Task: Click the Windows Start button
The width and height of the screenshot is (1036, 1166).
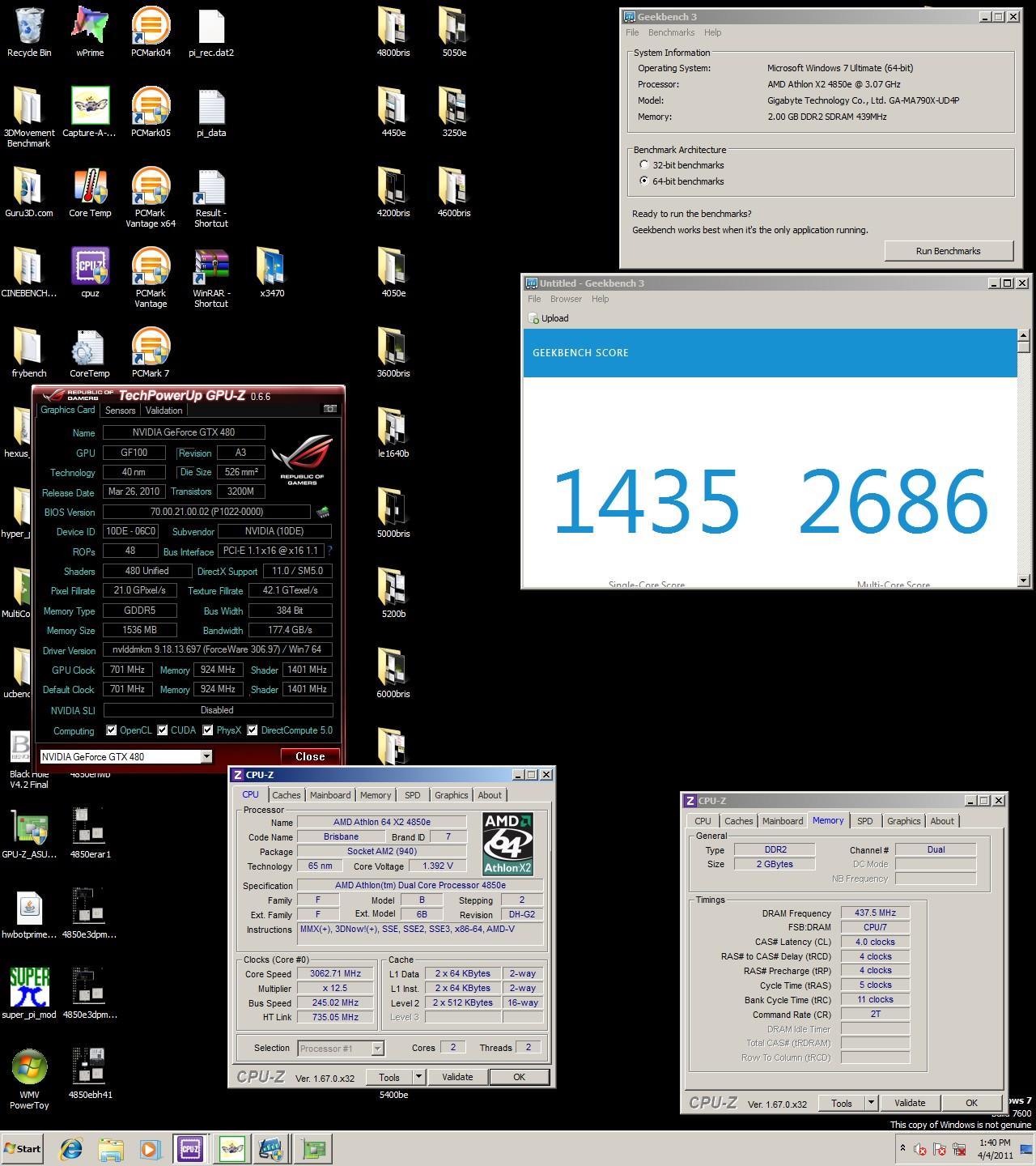Action: point(23,1148)
